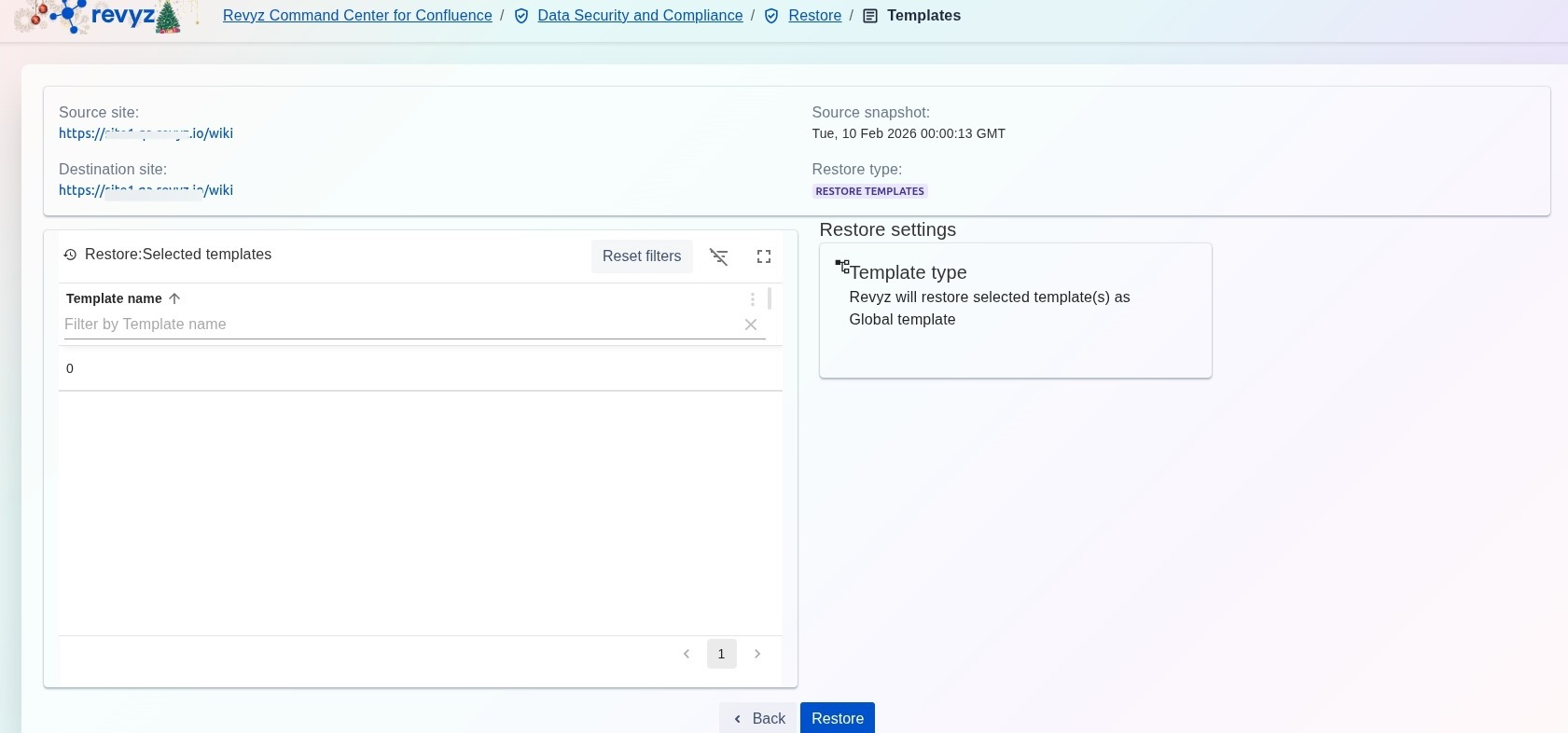Go to next page of templates
Image resolution: width=1568 pixels, height=733 pixels.
tap(757, 654)
